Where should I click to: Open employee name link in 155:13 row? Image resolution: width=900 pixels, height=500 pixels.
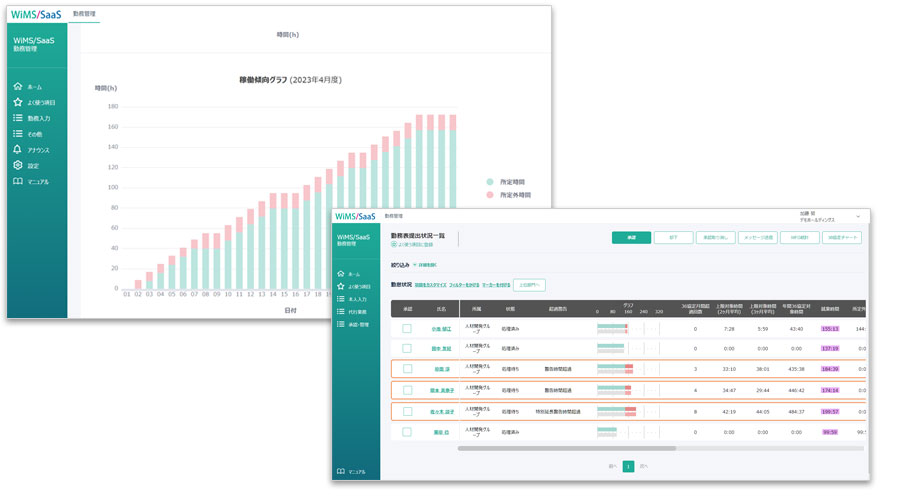(x=441, y=330)
